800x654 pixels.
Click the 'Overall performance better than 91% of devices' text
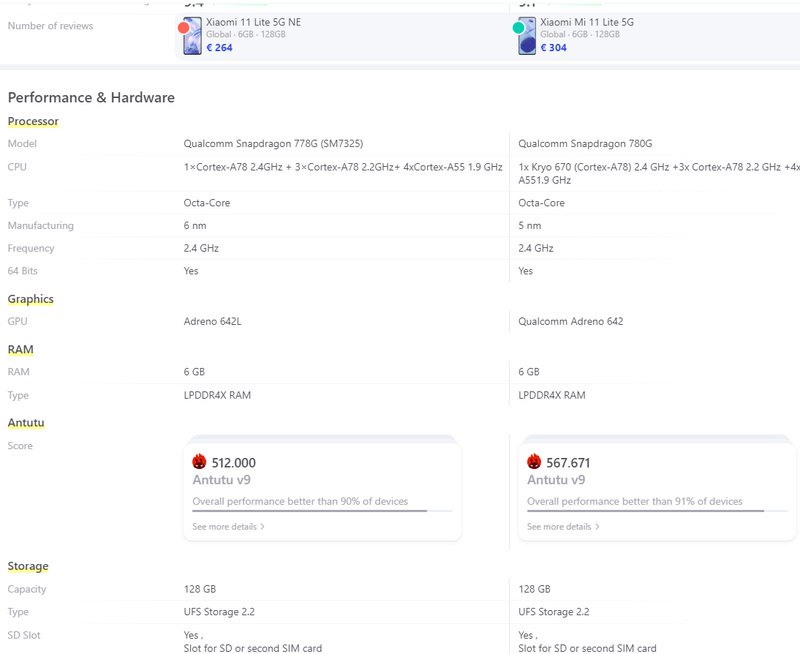(x=635, y=501)
